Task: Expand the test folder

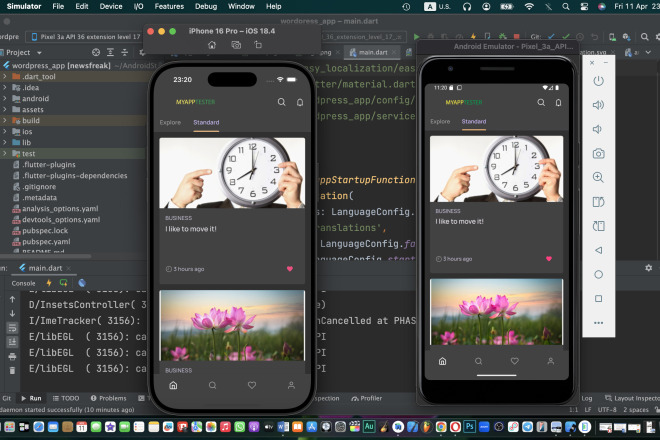Action: coord(5,153)
